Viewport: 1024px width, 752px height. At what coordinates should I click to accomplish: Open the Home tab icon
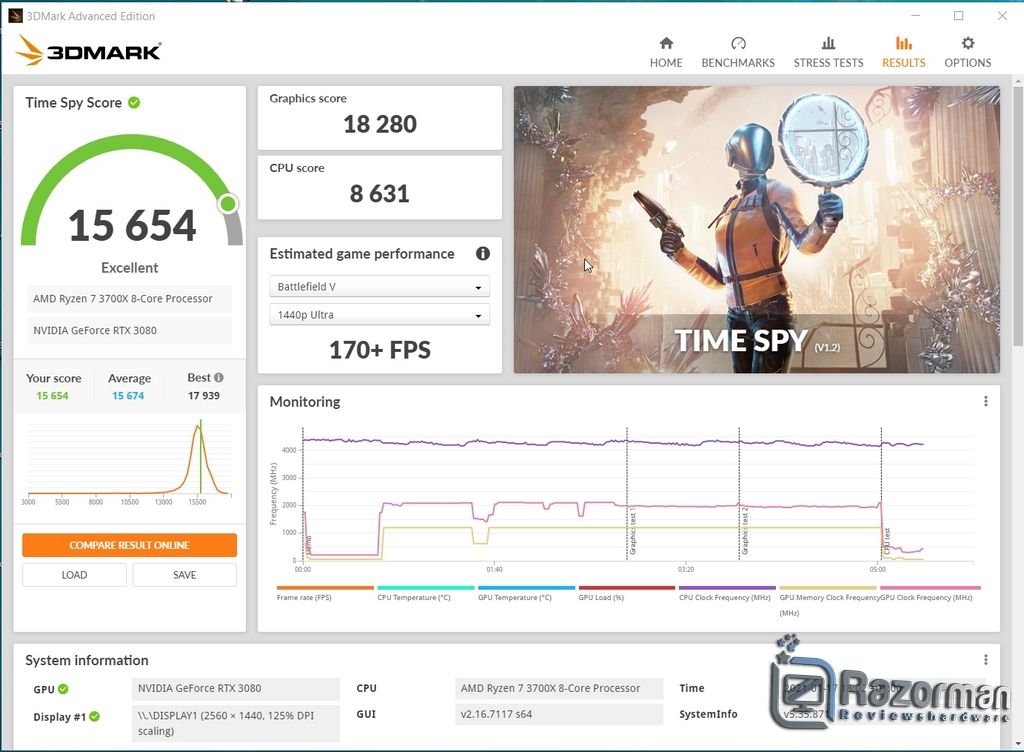665,44
